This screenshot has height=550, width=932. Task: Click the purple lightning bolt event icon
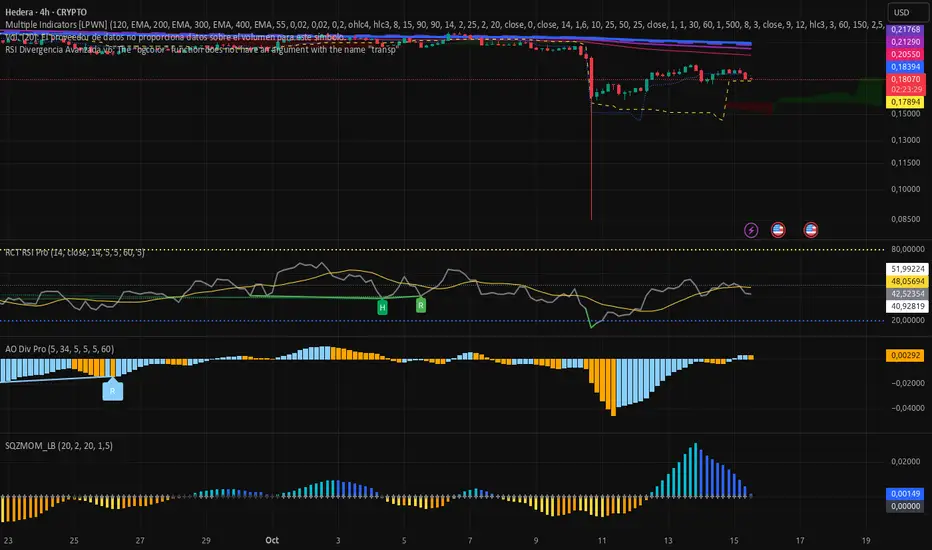[x=752, y=229]
